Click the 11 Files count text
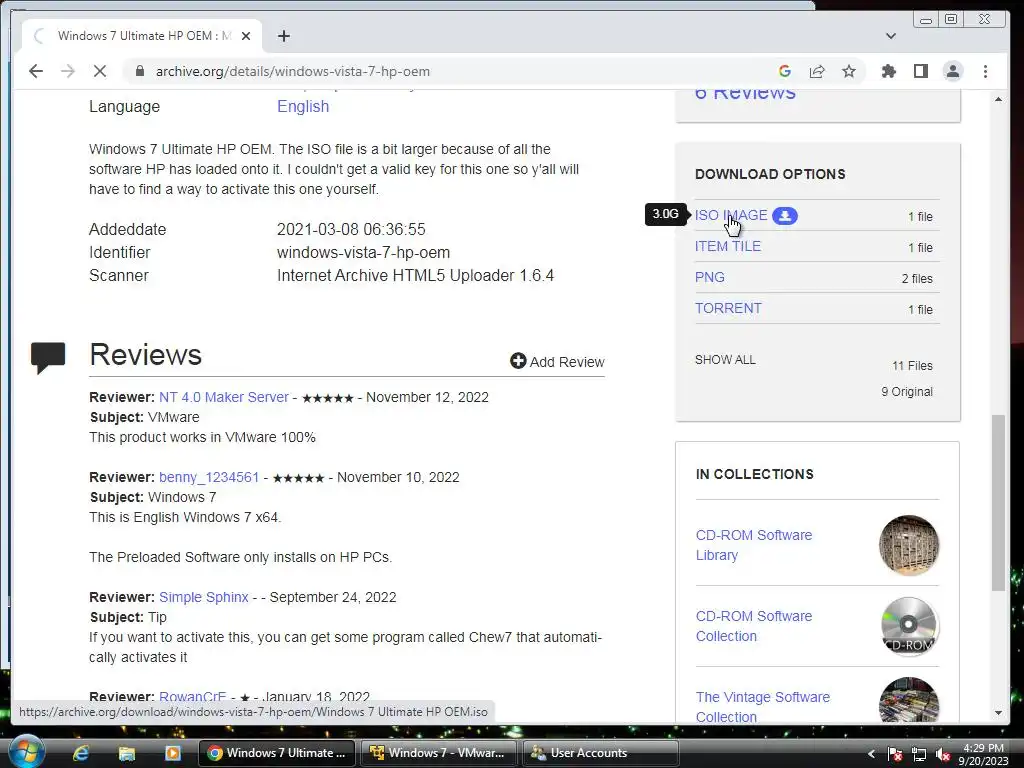This screenshot has height=768, width=1024. point(912,366)
